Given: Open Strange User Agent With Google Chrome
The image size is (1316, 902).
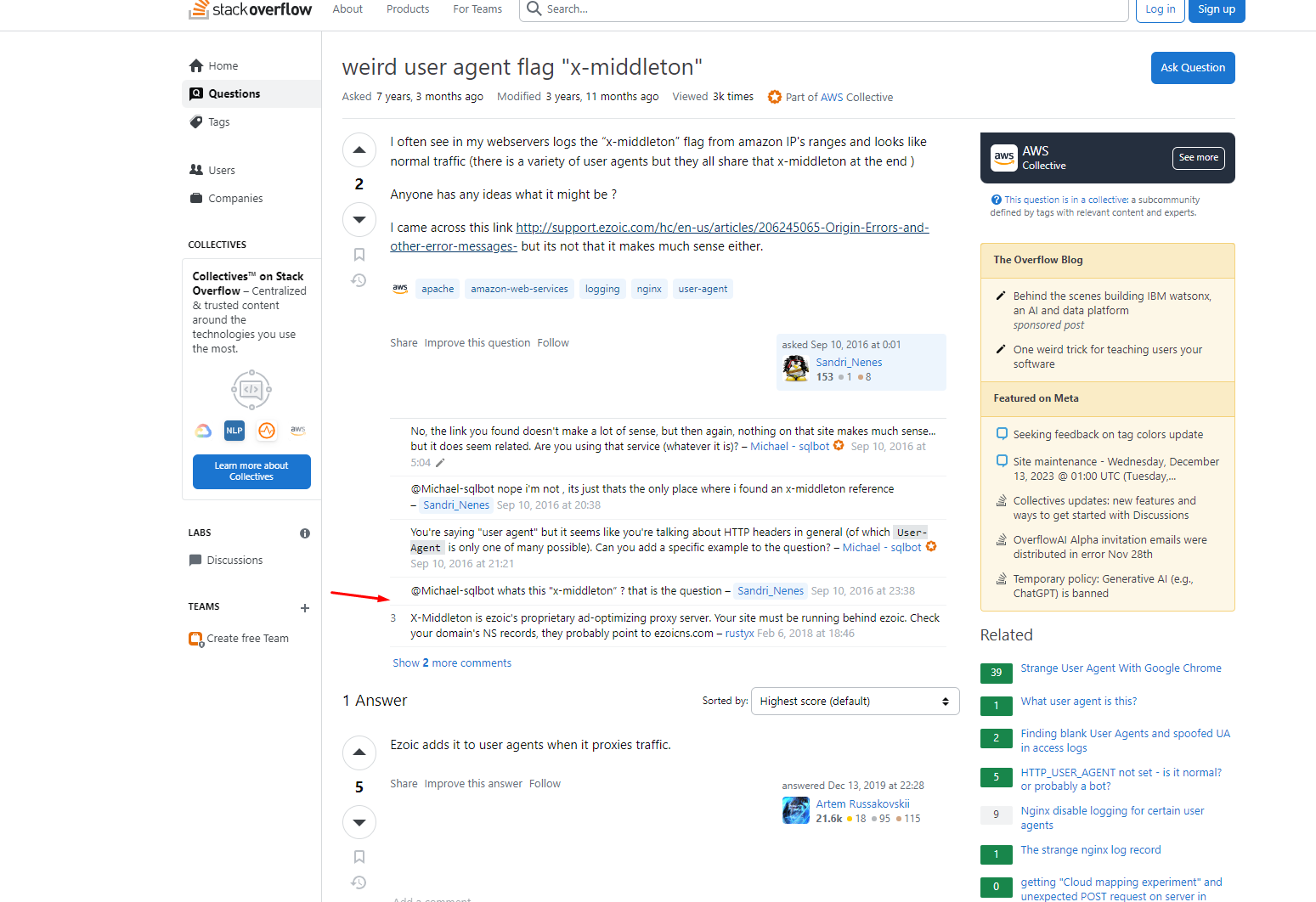Looking at the screenshot, I should (1121, 668).
